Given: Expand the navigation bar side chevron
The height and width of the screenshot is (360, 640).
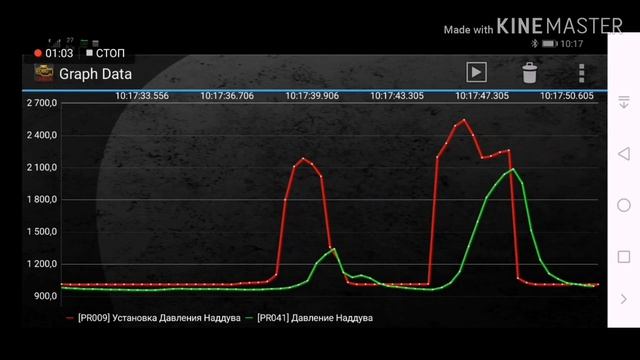Looking at the screenshot, I should [624, 299].
